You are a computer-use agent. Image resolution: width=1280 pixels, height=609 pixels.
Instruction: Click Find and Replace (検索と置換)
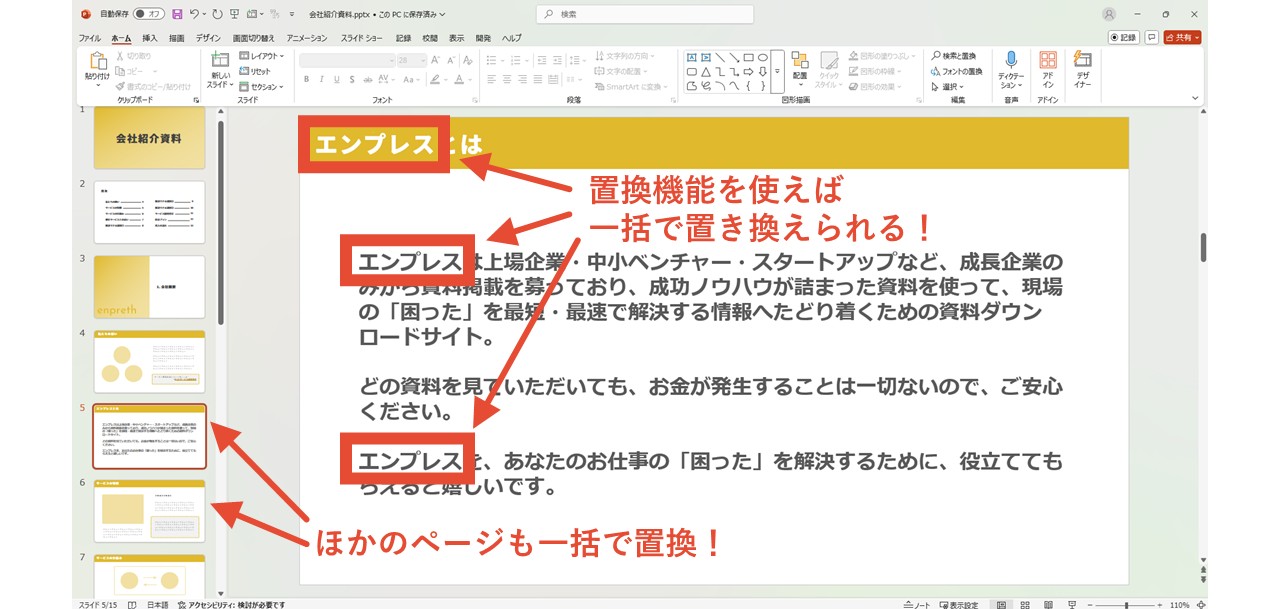[x=955, y=57]
